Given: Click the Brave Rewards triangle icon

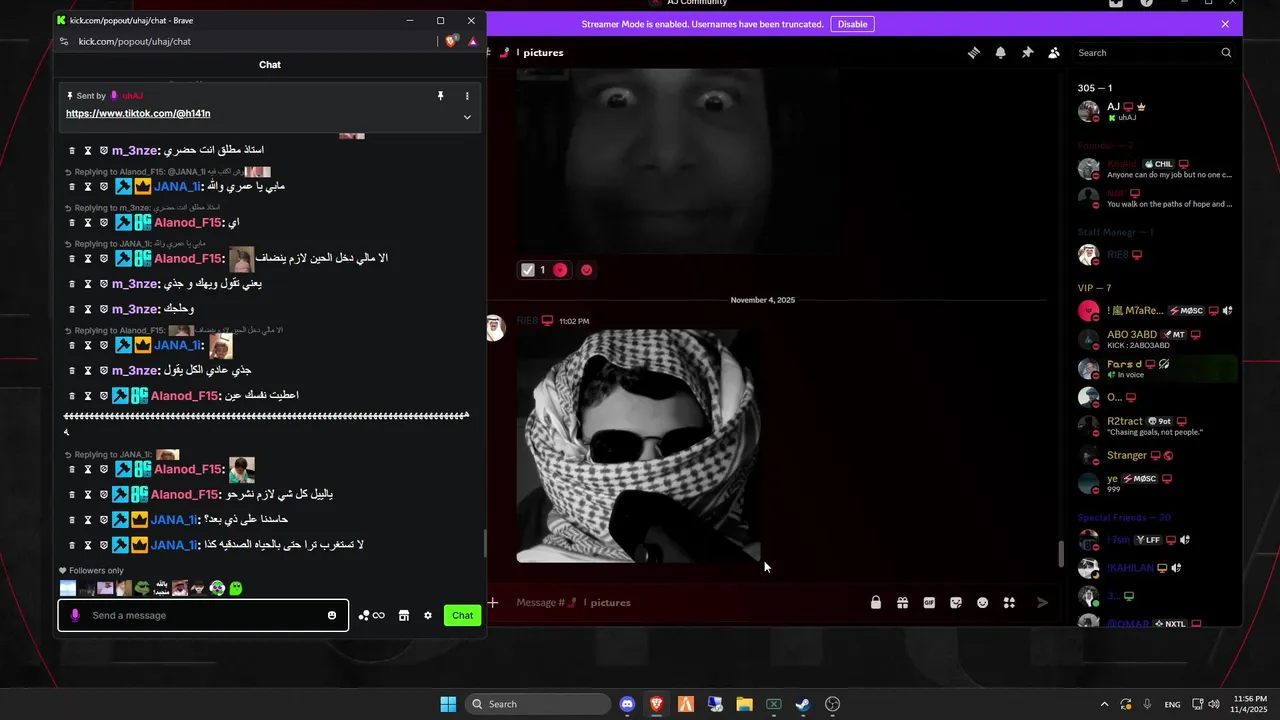Looking at the screenshot, I should coord(473,41).
